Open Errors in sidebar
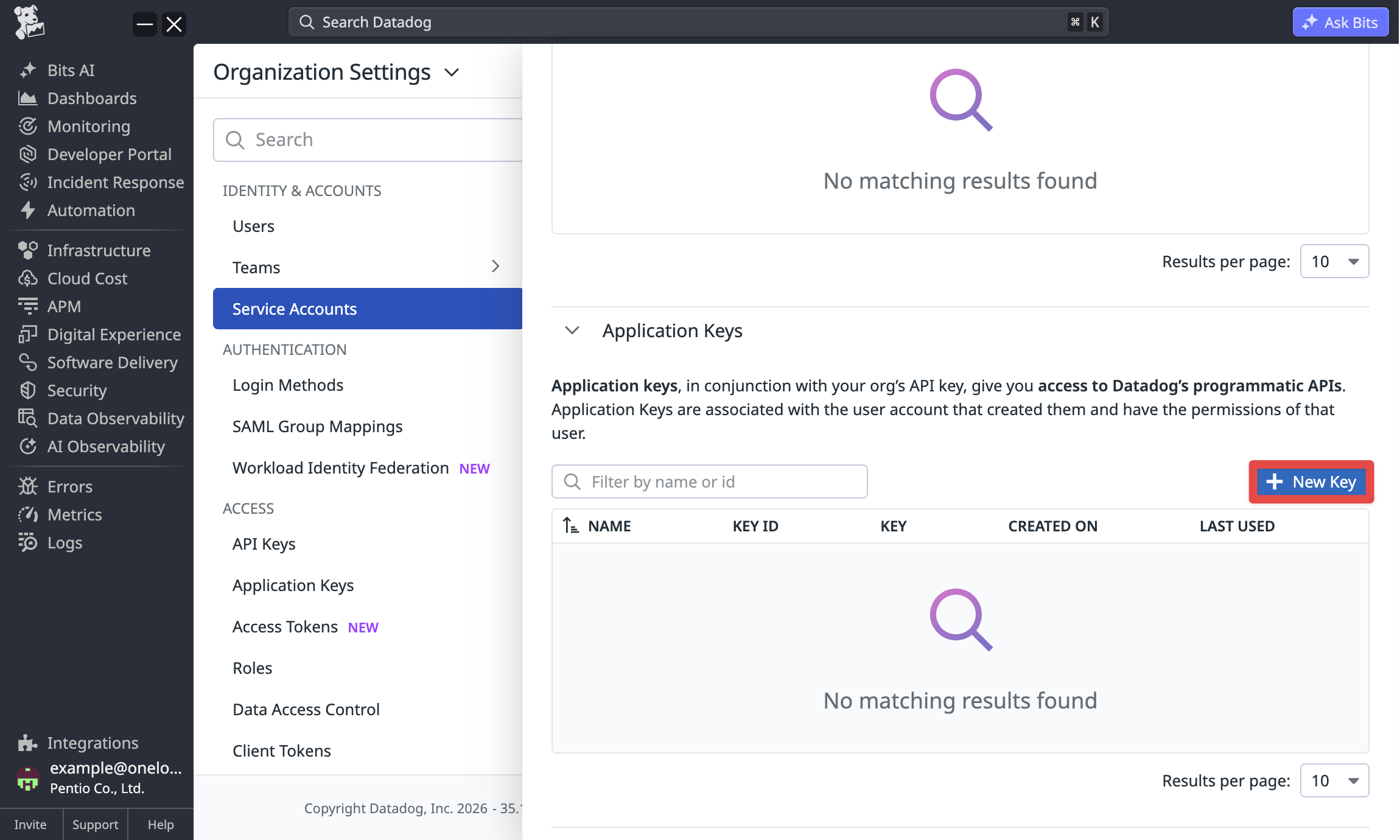The width and height of the screenshot is (1400, 840). coord(55,486)
